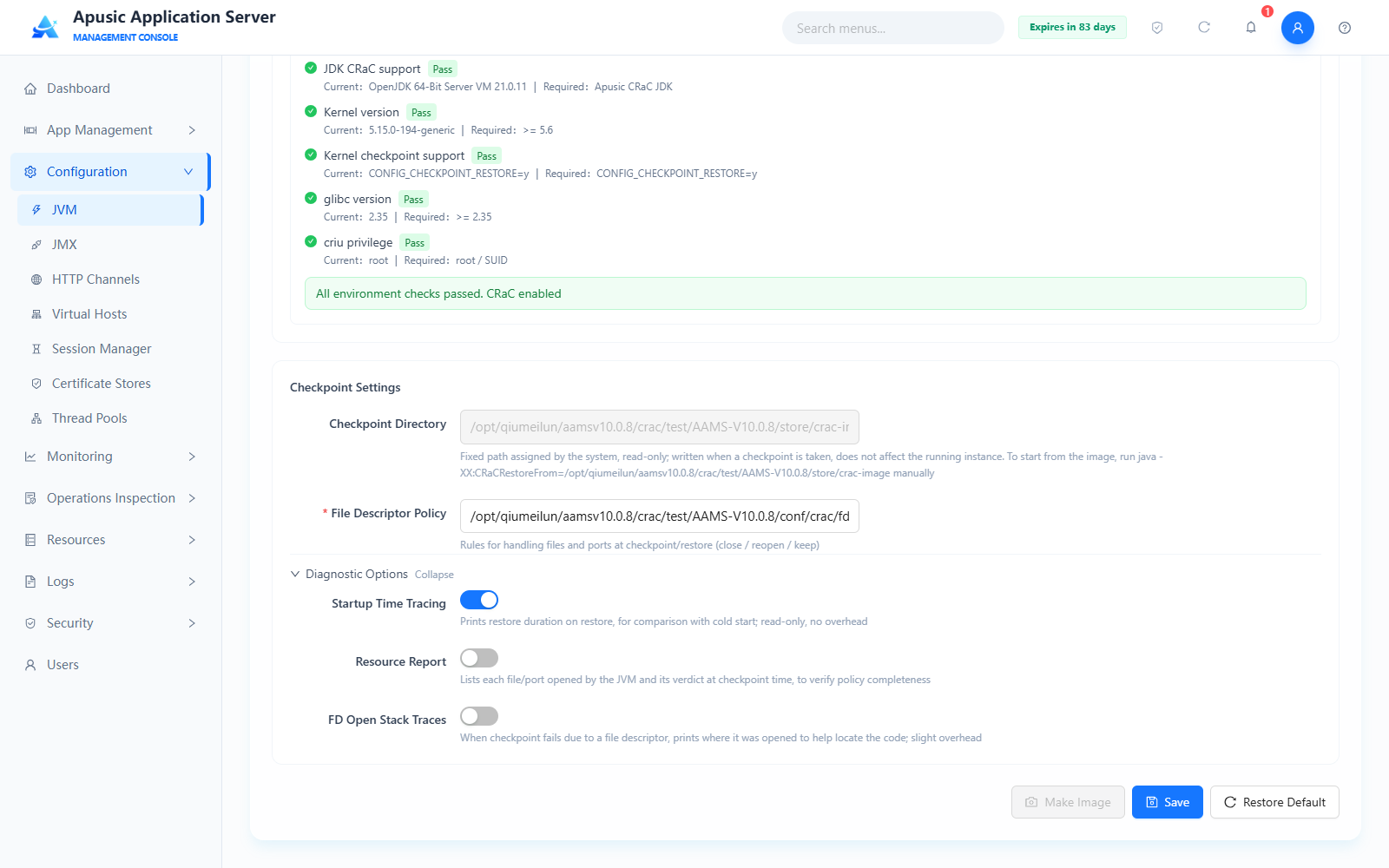
Task: Click the Certificate Stores shield icon
Action: (x=36, y=384)
